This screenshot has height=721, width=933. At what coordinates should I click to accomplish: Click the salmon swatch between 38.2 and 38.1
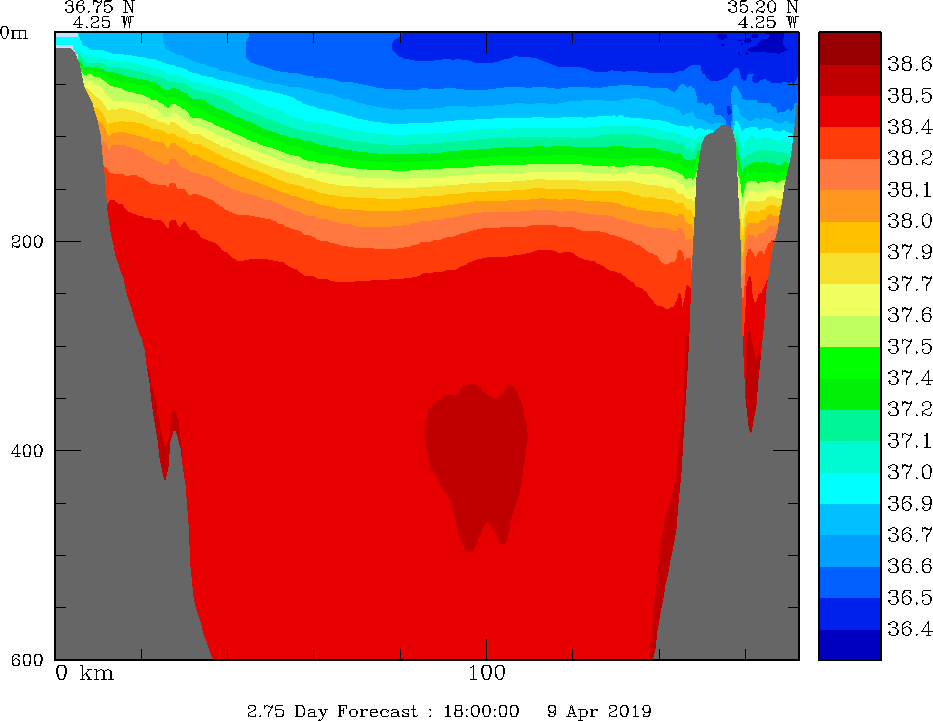click(x=850, y=174)
